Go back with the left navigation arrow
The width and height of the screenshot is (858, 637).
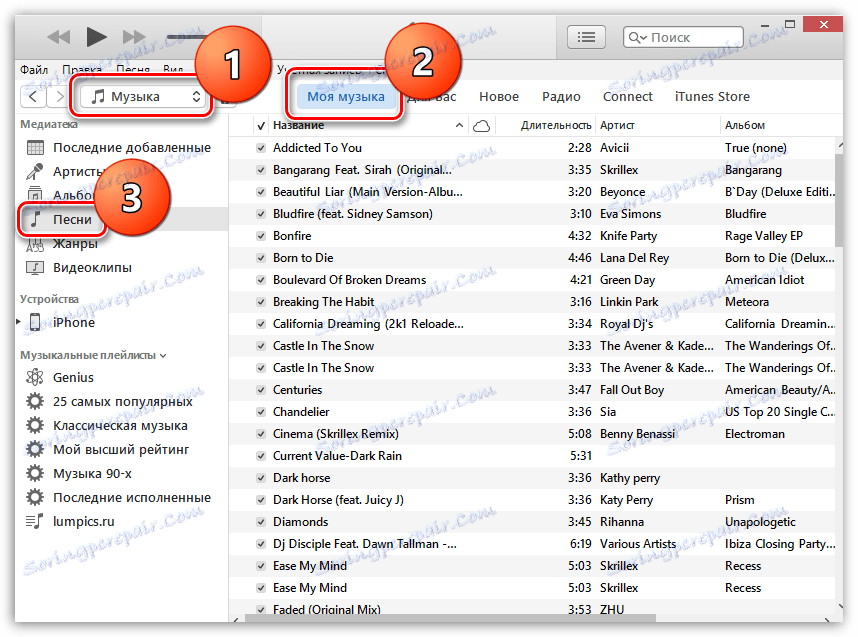click(x=33, y=97)
